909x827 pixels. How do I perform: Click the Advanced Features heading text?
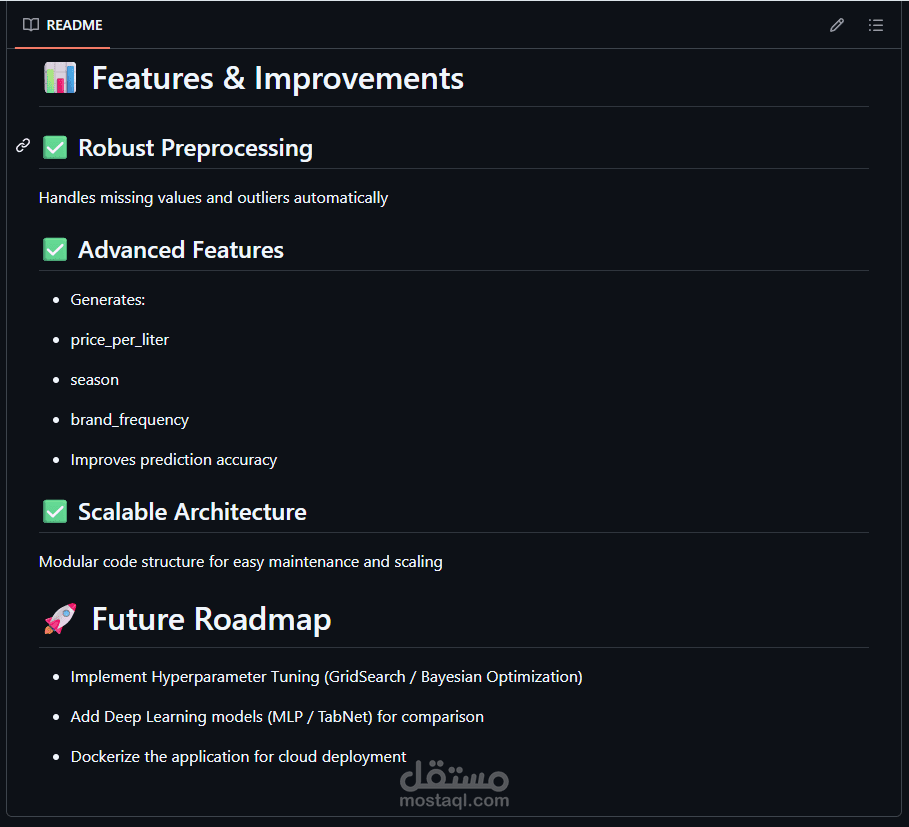pos(181,250)
